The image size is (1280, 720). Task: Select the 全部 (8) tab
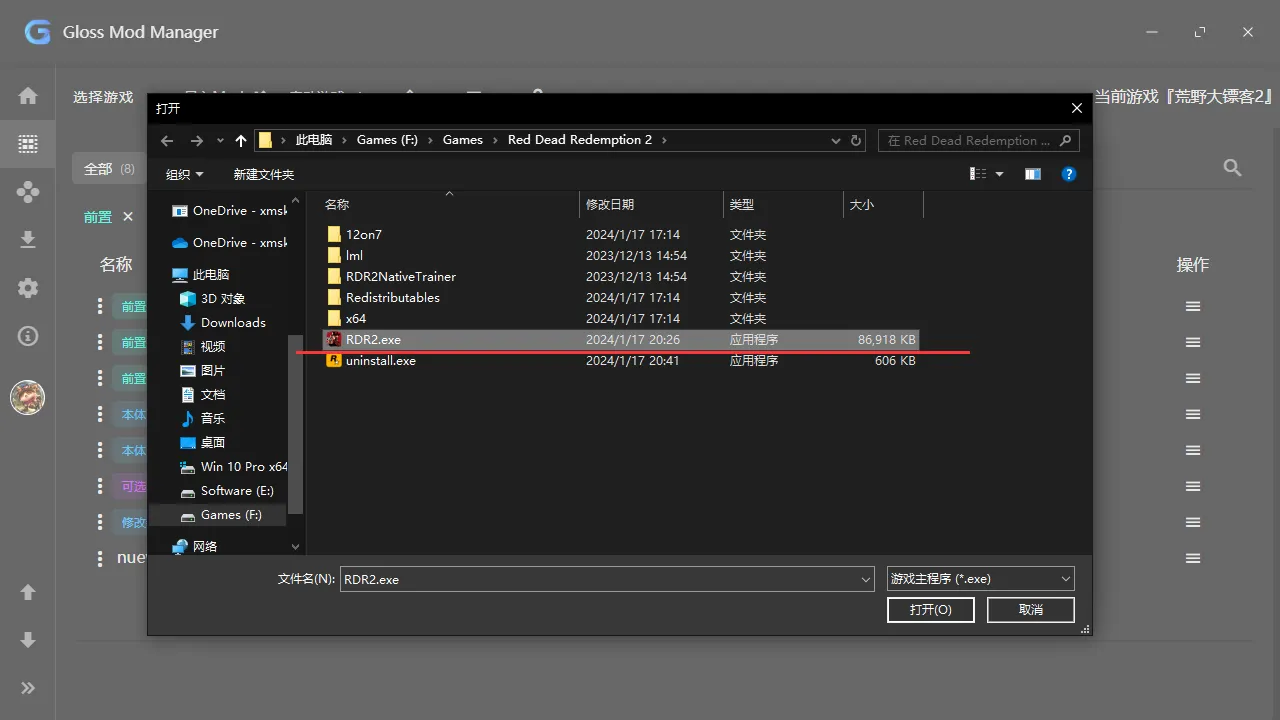tap(109, 169)
